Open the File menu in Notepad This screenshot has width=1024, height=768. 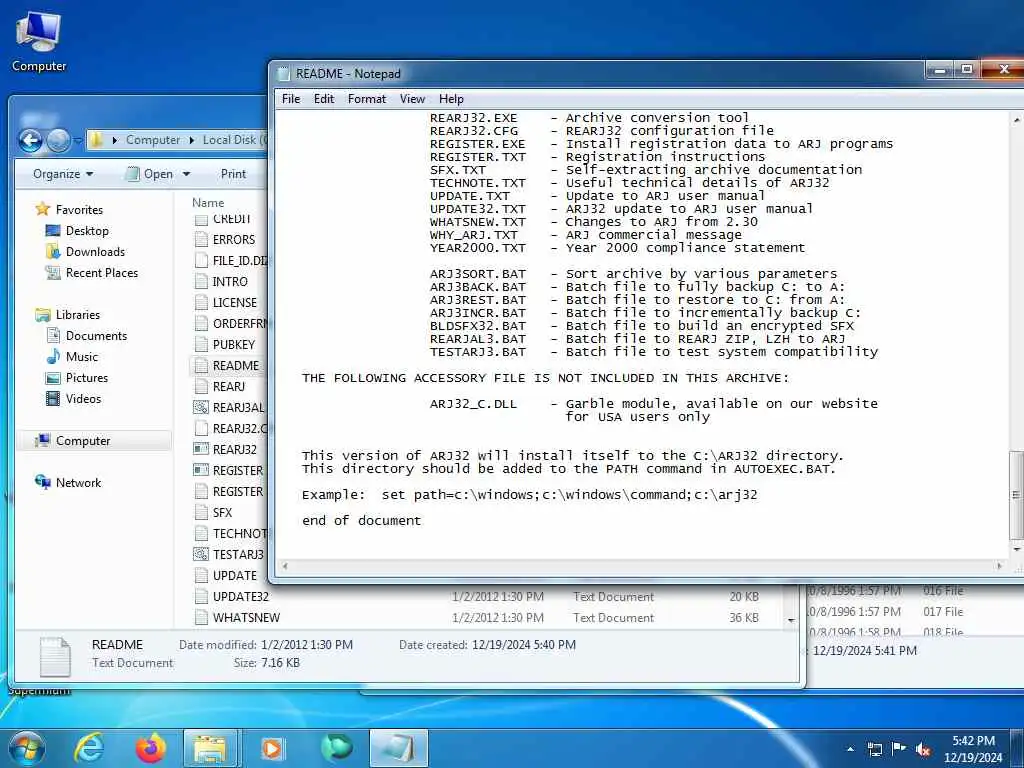tap(291, 99)
